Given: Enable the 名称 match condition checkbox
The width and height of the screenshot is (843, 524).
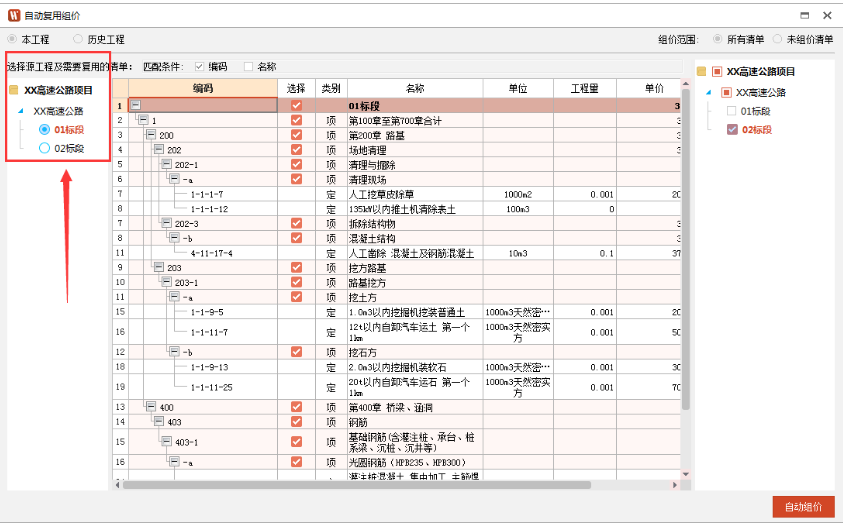Looking at the screenshot, I should (x=249, y=67).
